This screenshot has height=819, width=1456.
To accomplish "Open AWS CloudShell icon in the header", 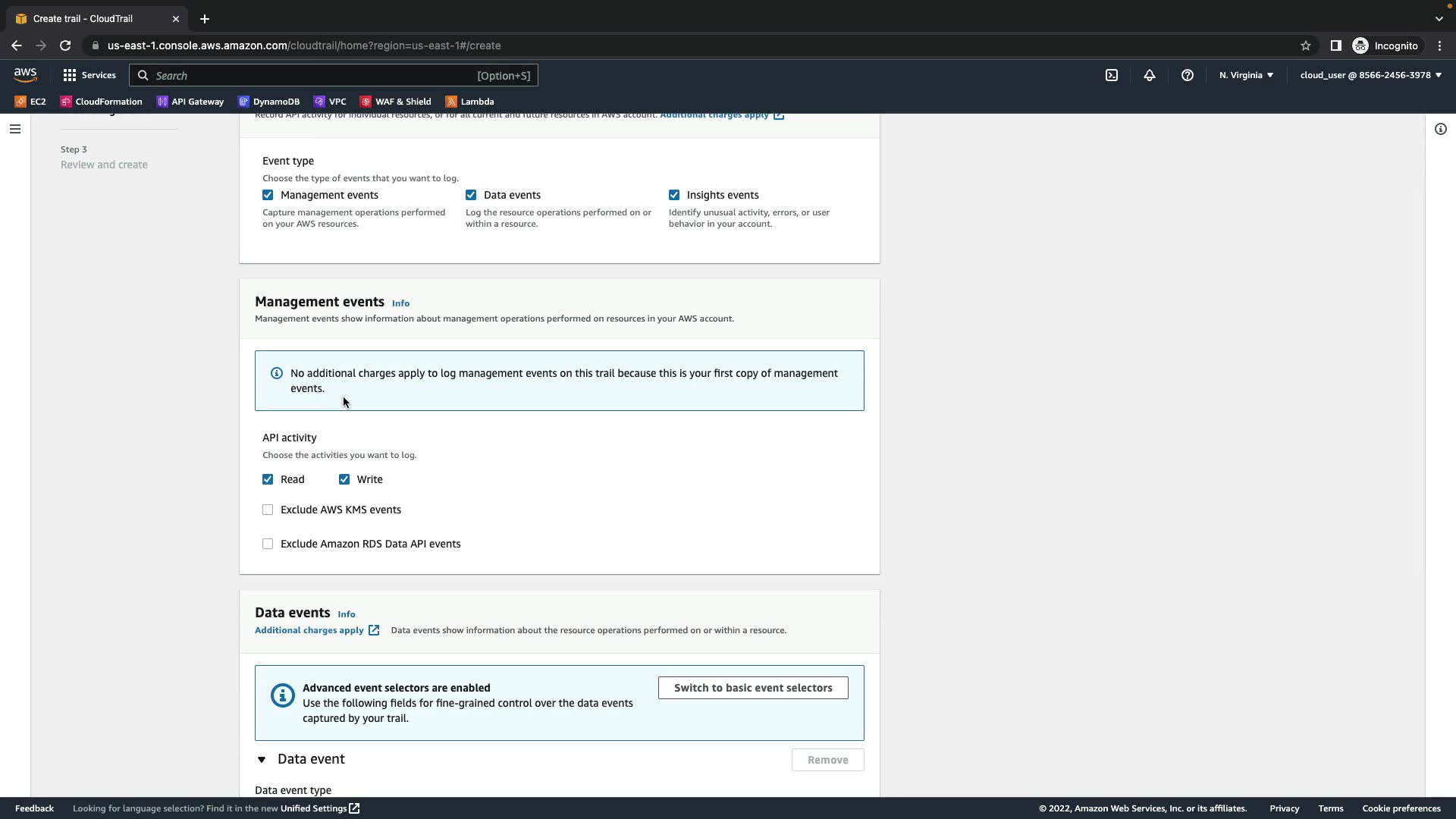I will pyautogui.click(x=1111, y=75).
